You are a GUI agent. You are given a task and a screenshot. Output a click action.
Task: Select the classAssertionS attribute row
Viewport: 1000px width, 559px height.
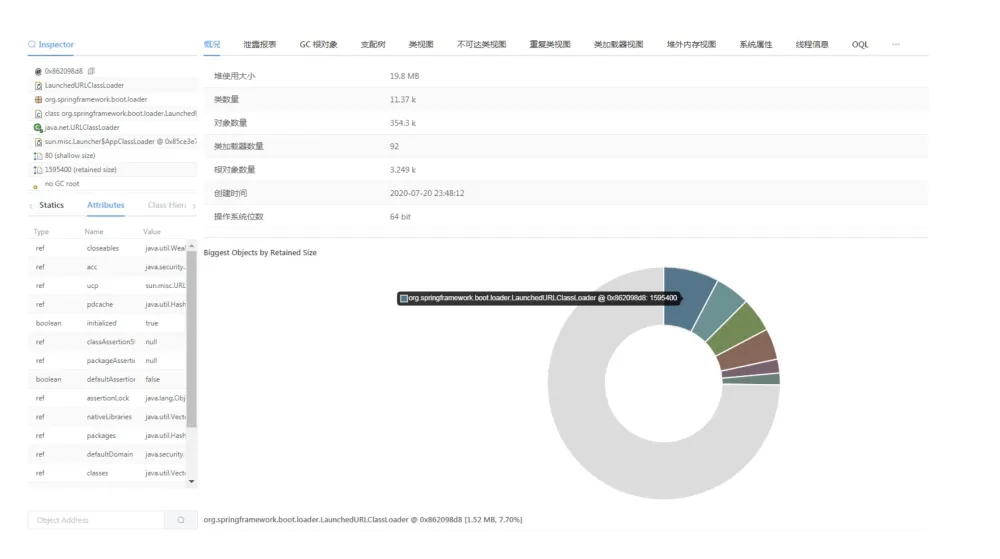click(x=107, y=342)
